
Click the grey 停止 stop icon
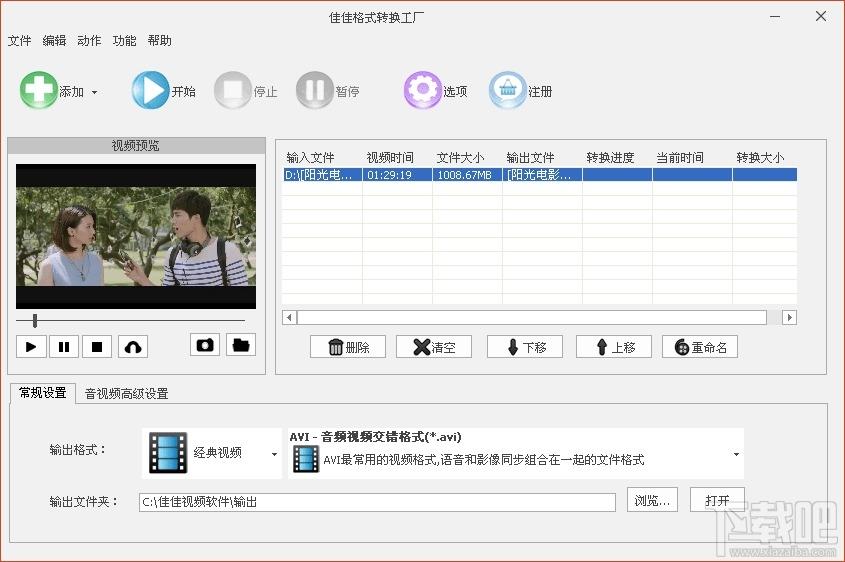coord(233,90)
